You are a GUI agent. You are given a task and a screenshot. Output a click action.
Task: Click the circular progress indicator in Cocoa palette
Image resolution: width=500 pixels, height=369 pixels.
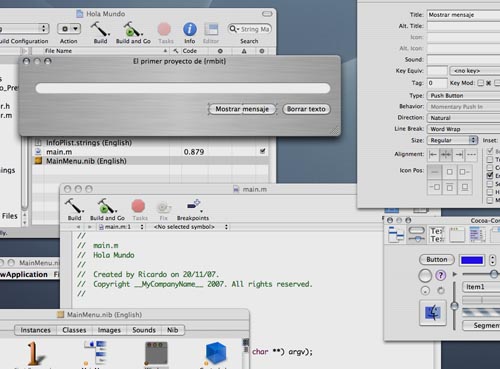441,291
